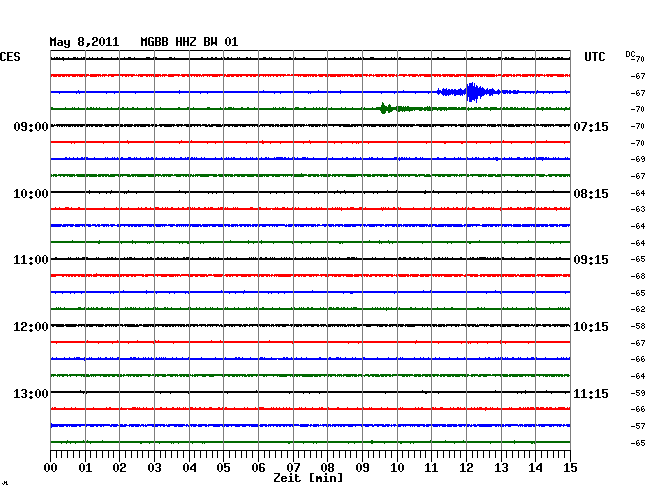Viewport: 650px width, 494px height.
Task: Click the "UTC" column header
Action: [x=594, y=57]
